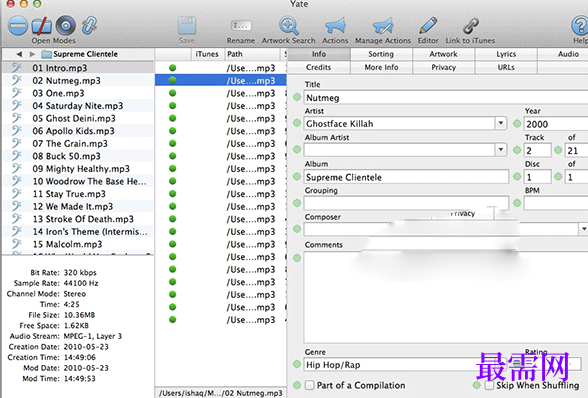Click the Track number field showing 2
Image resolution: width=588 pixels, height=398 pixels.
click(537, 150)
